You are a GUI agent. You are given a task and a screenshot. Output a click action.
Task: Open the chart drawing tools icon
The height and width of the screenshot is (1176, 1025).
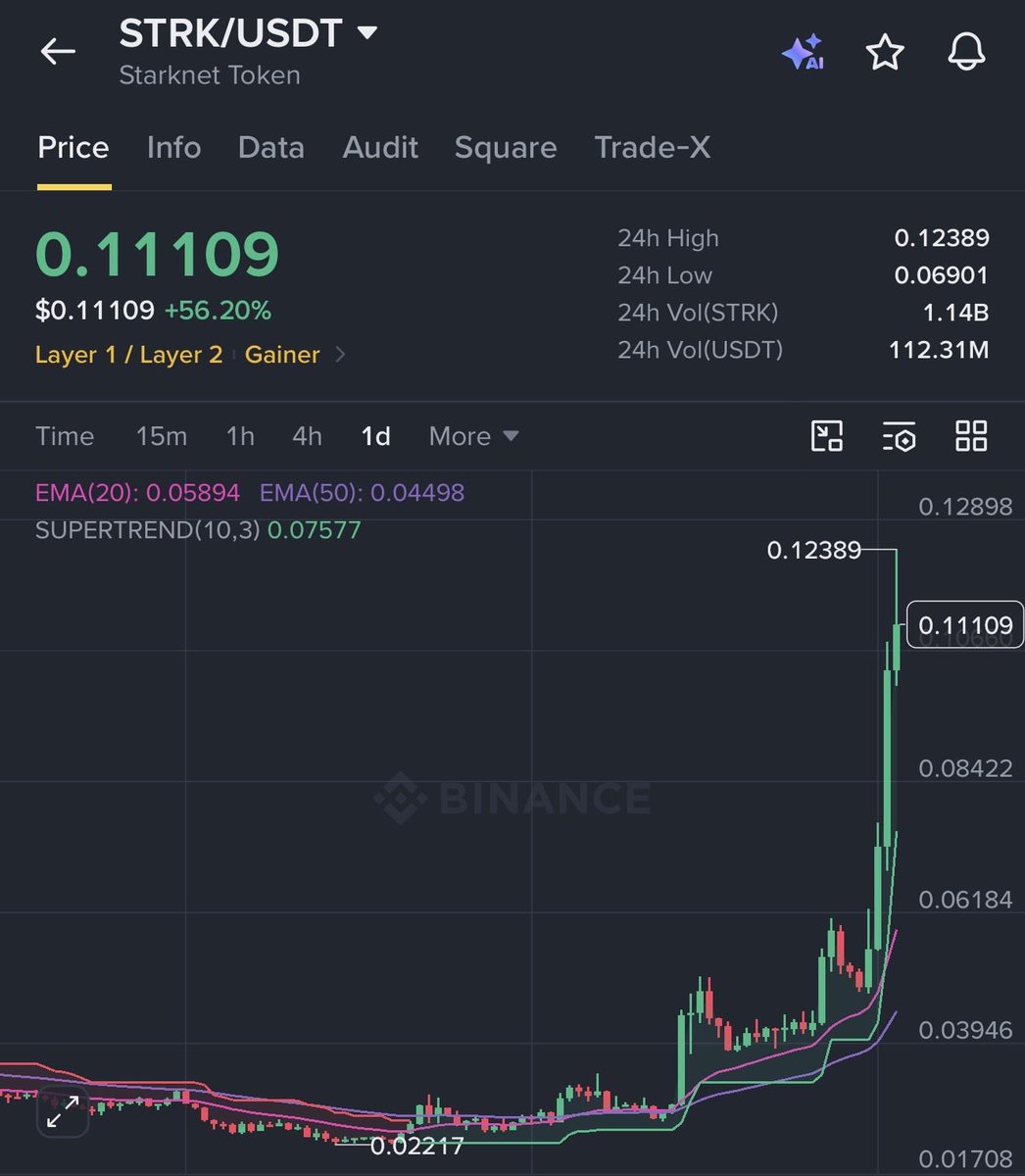[827, 436]
